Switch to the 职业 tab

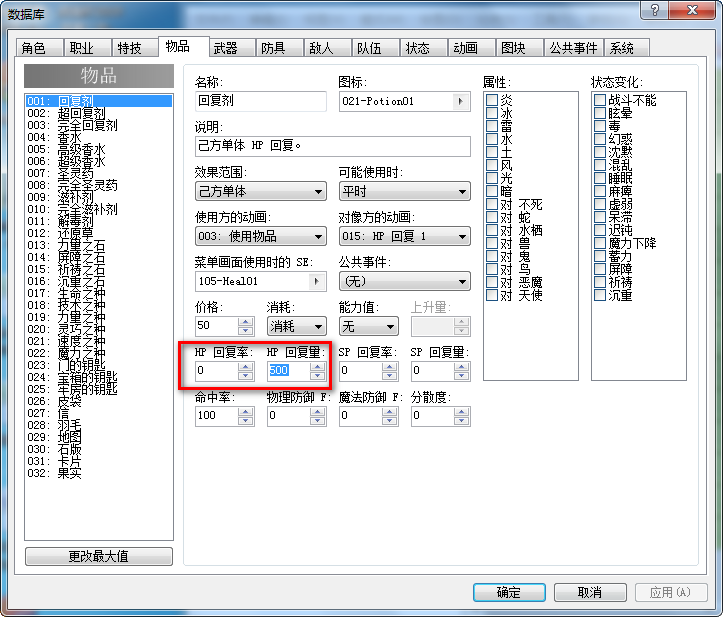click(87, 48)
